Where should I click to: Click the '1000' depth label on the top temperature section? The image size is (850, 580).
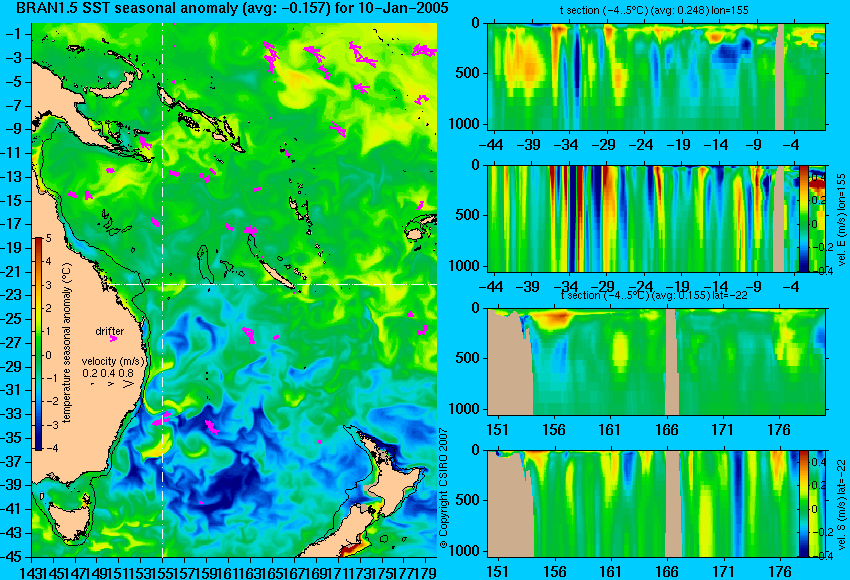point(465,124)
